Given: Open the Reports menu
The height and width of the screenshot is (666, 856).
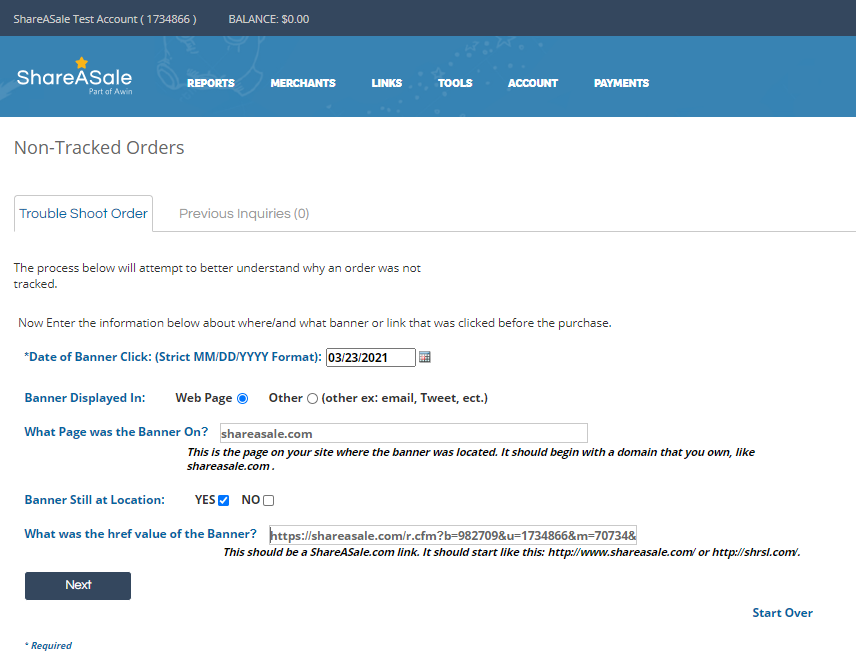Looking at the screenshot, I should (210, 83).
